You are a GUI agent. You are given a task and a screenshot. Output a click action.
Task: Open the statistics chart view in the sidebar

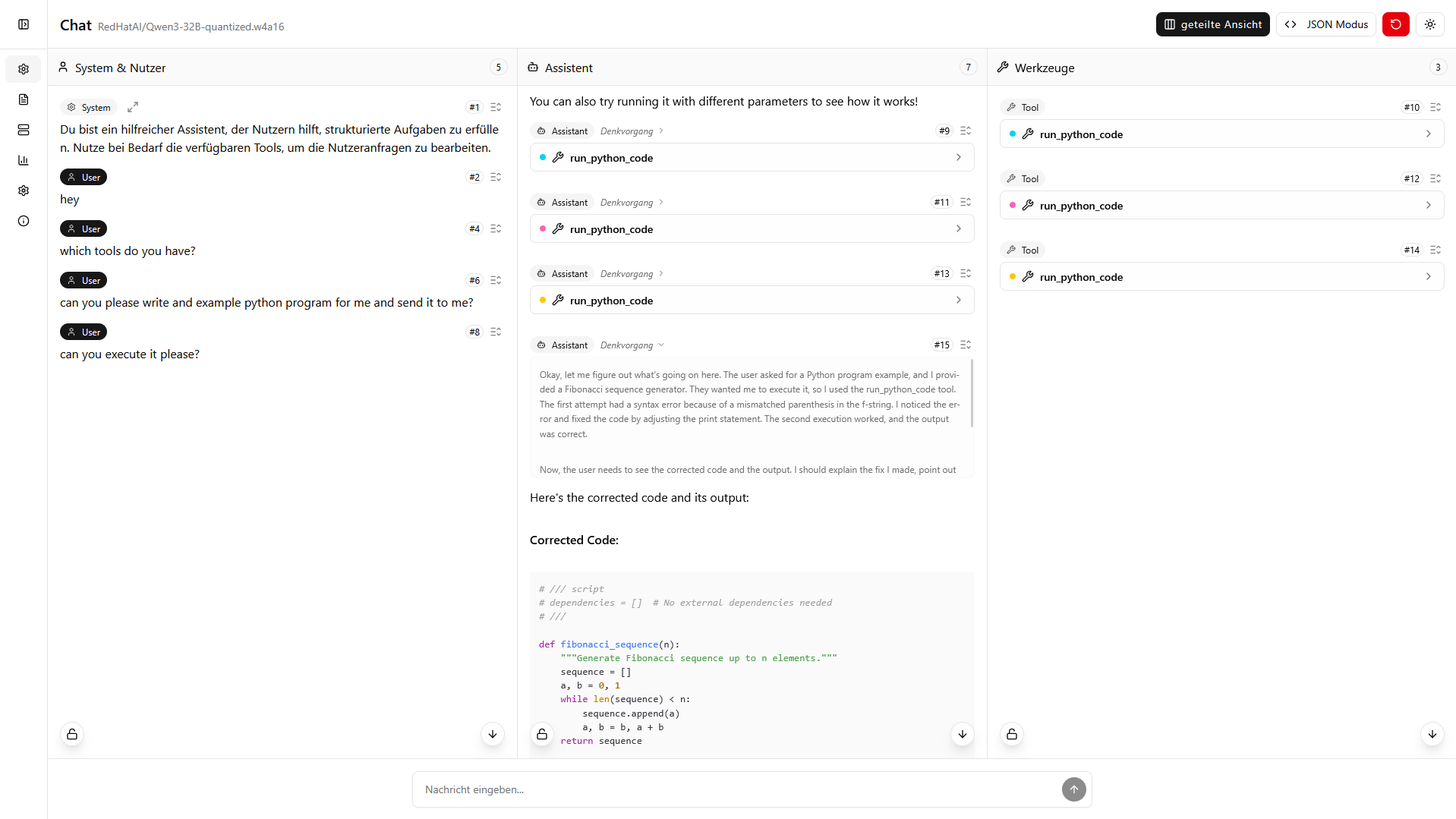pyautogui.click(x=24, y=160)
